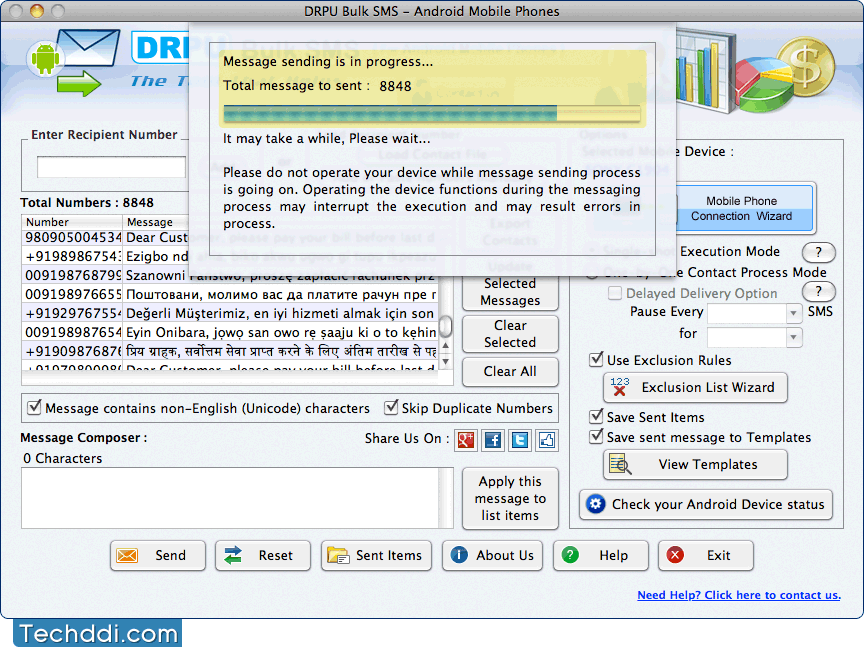Click the red X Exit icon

675,554
